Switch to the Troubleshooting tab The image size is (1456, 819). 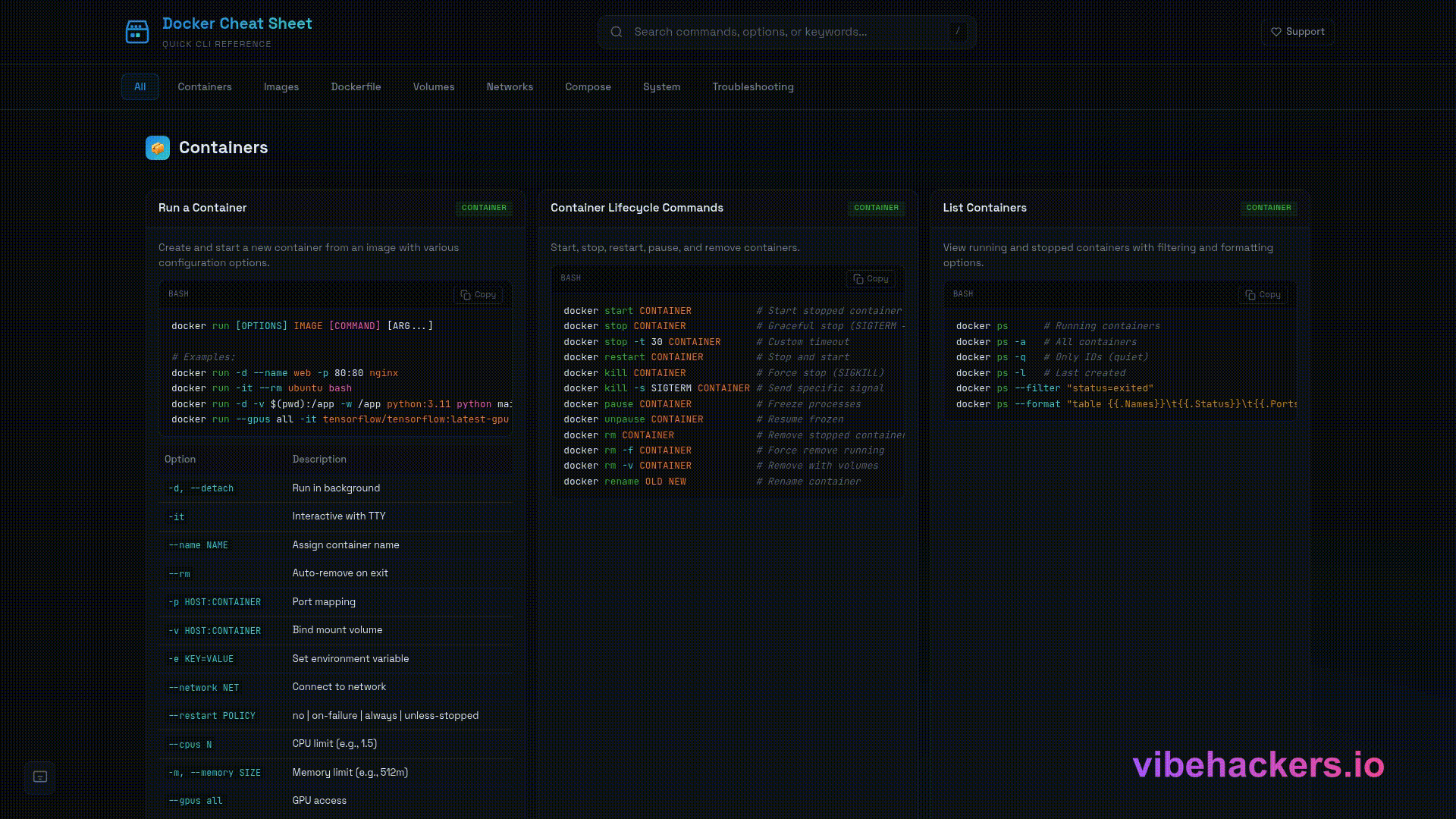[752, 87]
